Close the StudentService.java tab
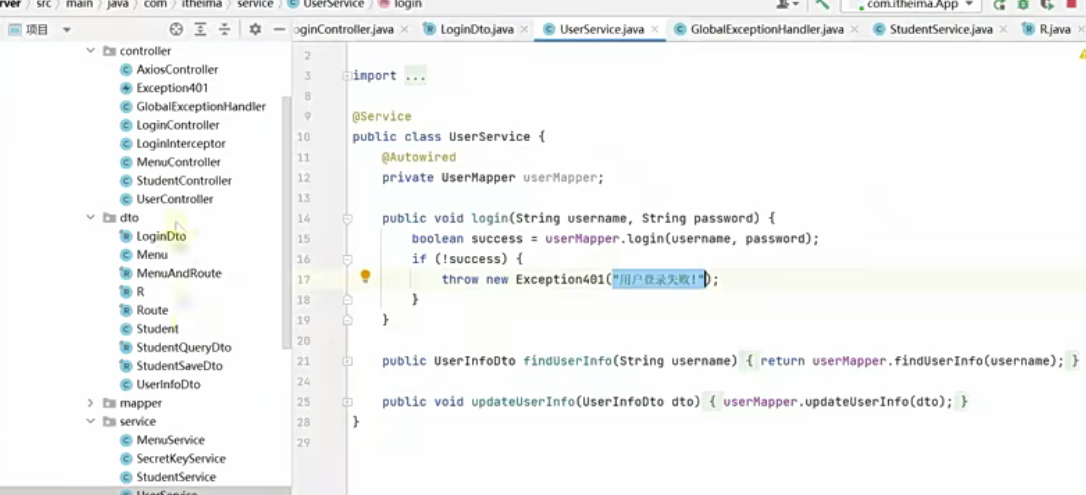Image resolution: width=1086 pixels, height=495 pixels. coord(1004,29)
